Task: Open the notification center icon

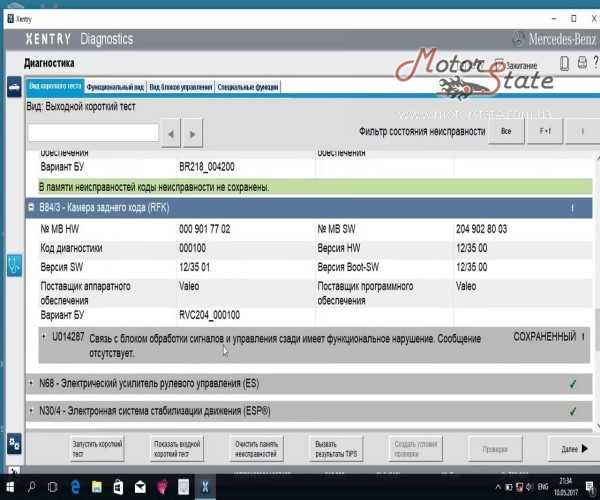Action: click(590, 487)
